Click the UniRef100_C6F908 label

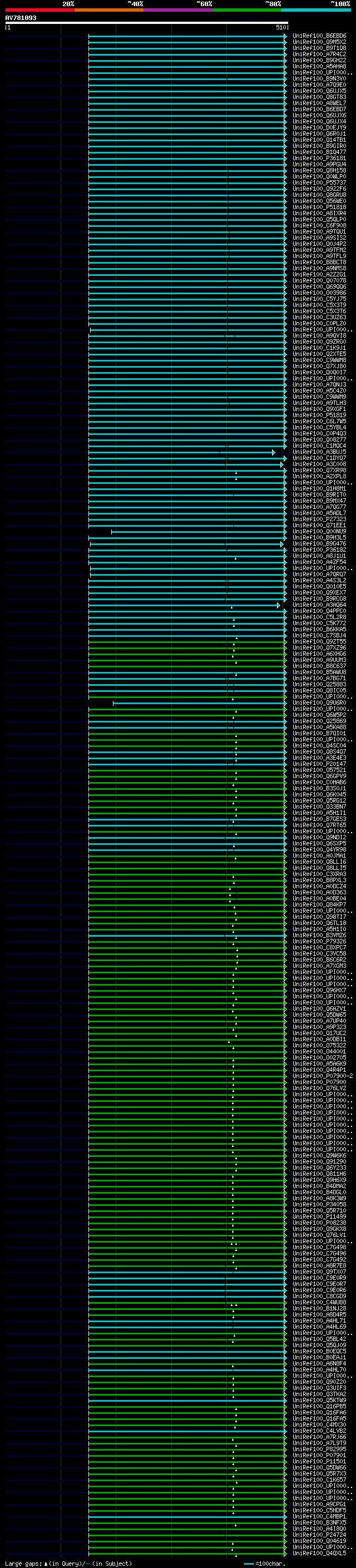319,225
